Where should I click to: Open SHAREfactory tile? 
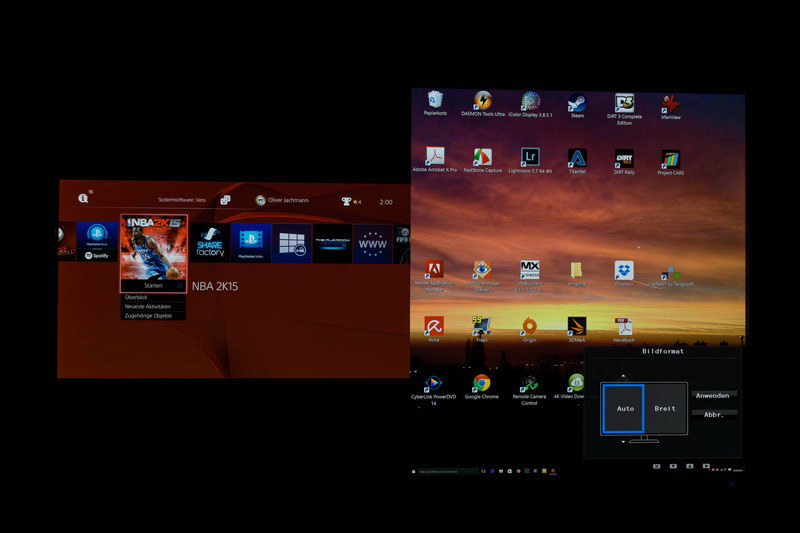coord(210,243)
